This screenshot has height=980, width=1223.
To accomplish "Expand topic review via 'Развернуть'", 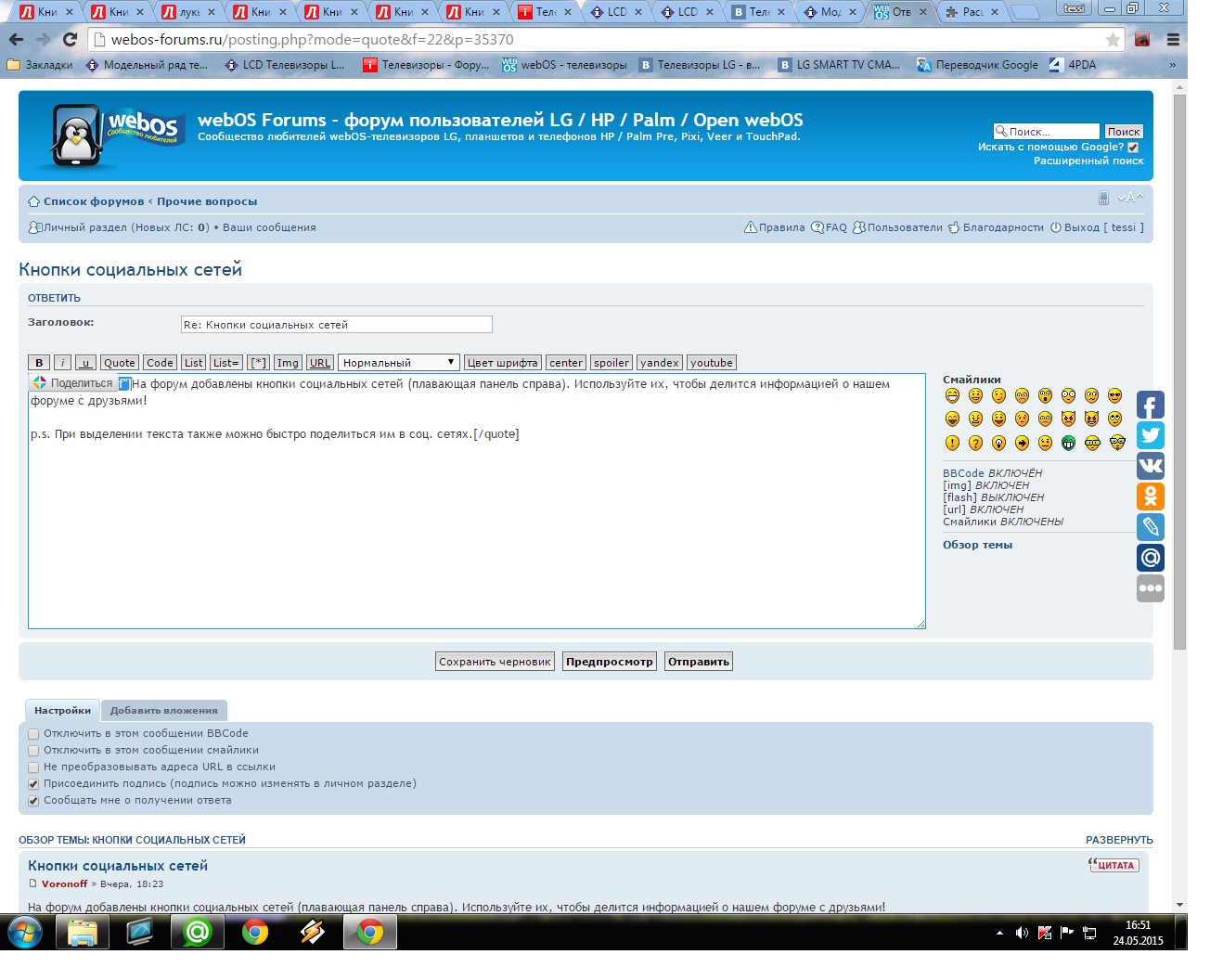I will click(x=1119, y=840).
